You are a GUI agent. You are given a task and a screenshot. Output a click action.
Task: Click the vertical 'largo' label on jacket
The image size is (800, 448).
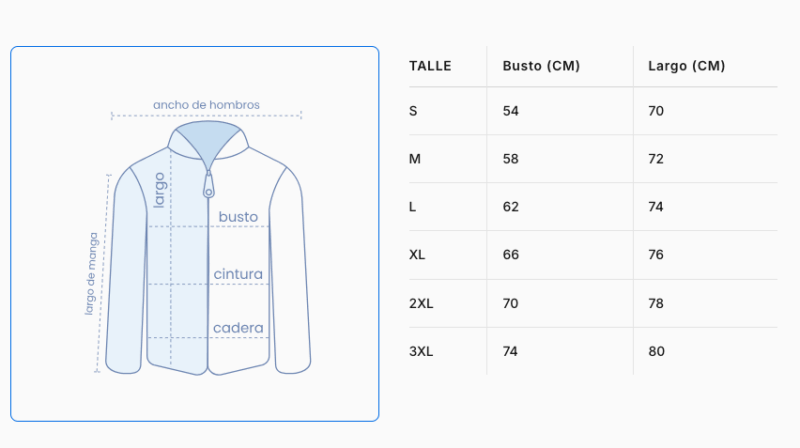[160, 190]
